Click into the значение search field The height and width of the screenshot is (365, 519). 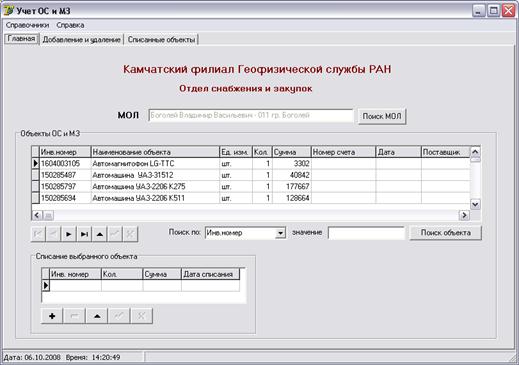(x=366, y=233)
